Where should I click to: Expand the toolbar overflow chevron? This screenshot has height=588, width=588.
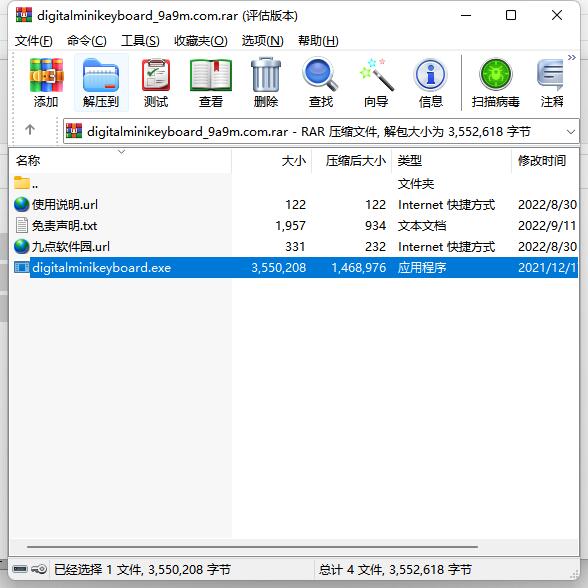(x=572, y=57)
